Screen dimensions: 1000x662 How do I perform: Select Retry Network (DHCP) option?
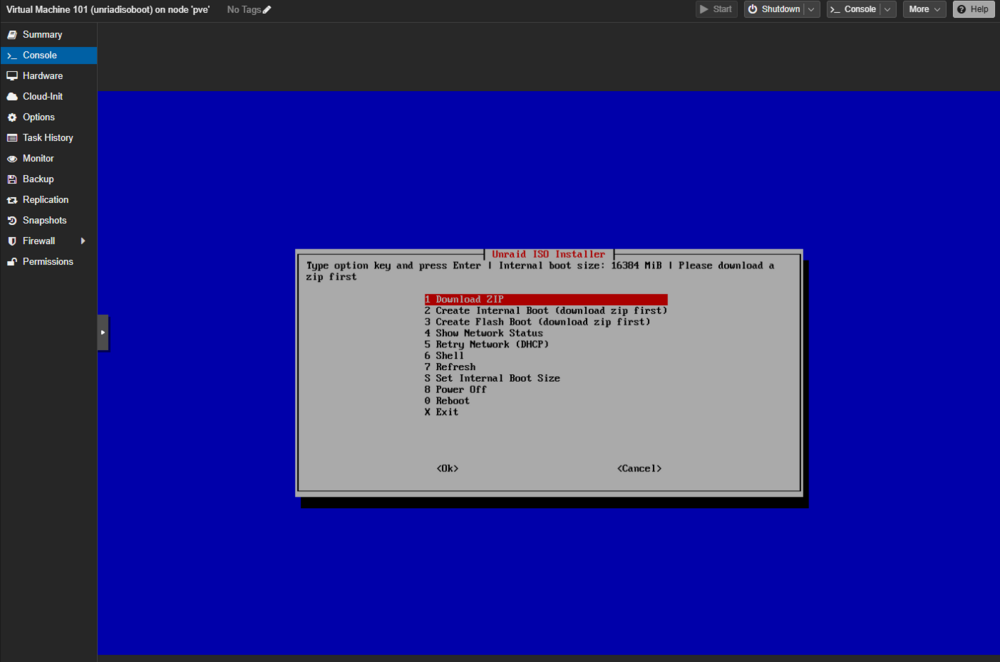[487, 344]
